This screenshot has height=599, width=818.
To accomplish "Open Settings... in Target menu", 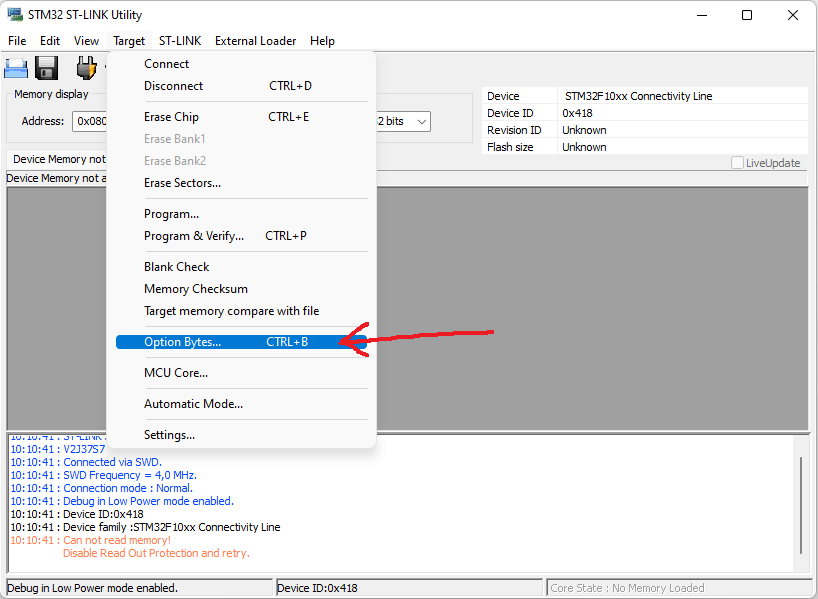I will click(x=242, y=435).
